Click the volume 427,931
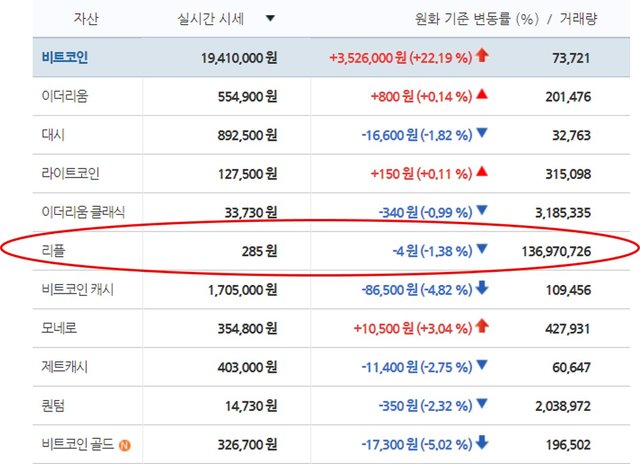This screenshot has width=640, height=464. point(568,329)
